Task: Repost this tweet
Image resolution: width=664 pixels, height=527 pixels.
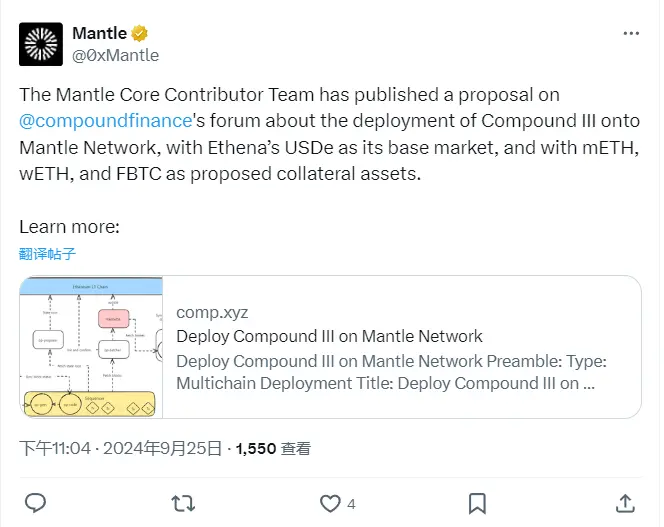Action: point(183,502)
